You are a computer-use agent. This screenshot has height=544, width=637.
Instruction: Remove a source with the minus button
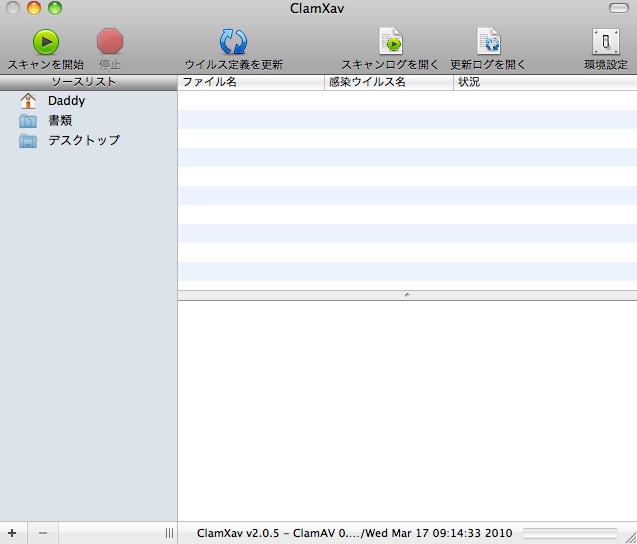tap(43, 533)
